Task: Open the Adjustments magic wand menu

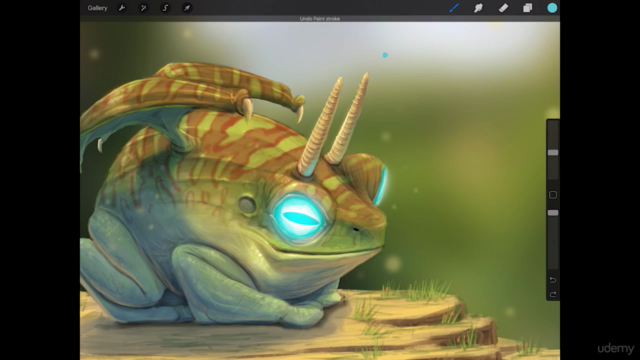Action: 143,8
